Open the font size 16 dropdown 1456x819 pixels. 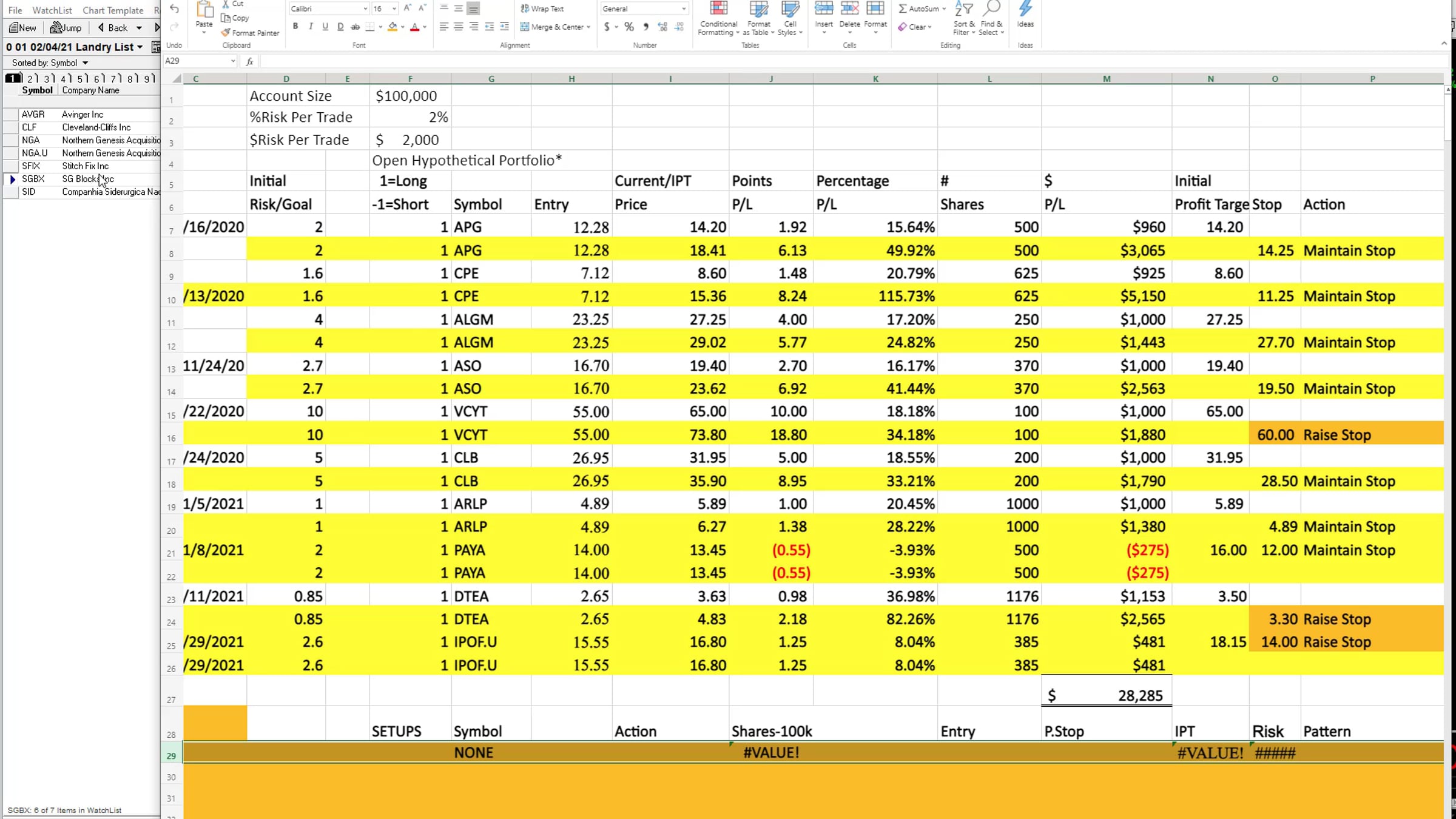coord(394,8)
